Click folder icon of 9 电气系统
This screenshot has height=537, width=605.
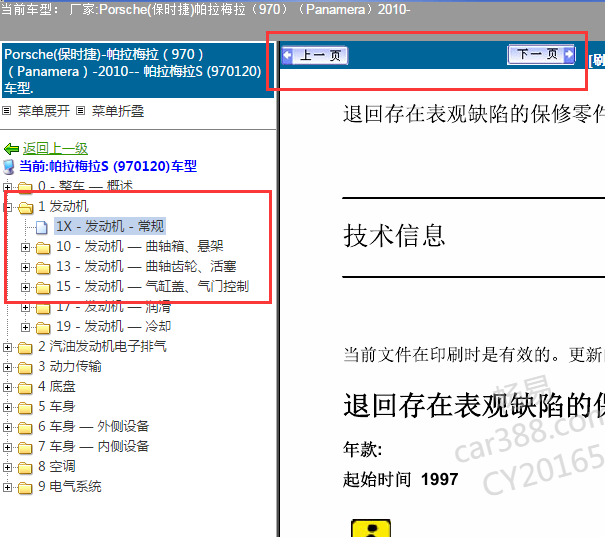[25, 488]
